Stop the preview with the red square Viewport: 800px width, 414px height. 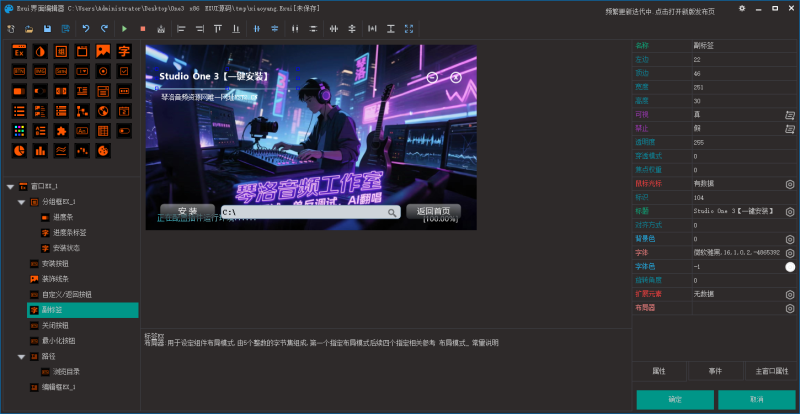tap(143, 29)
